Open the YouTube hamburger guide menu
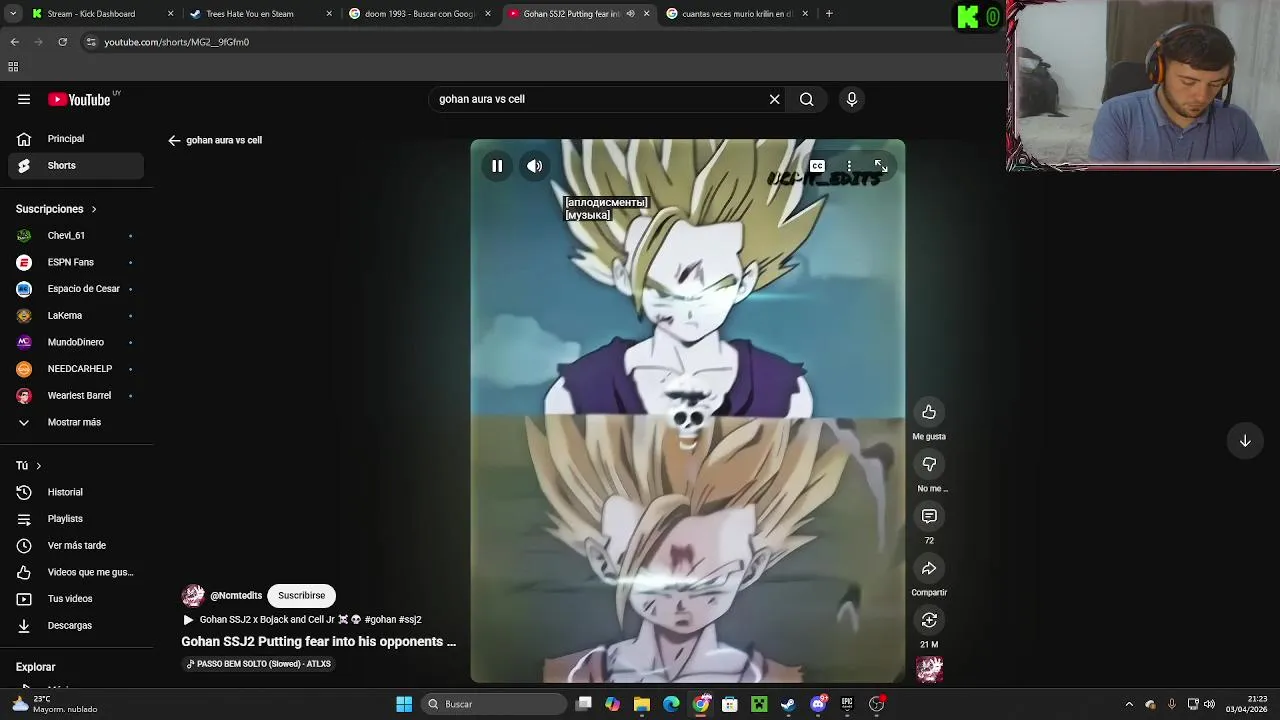The width and height of the screenshot is (1280, 720). (x=24, y=99)
